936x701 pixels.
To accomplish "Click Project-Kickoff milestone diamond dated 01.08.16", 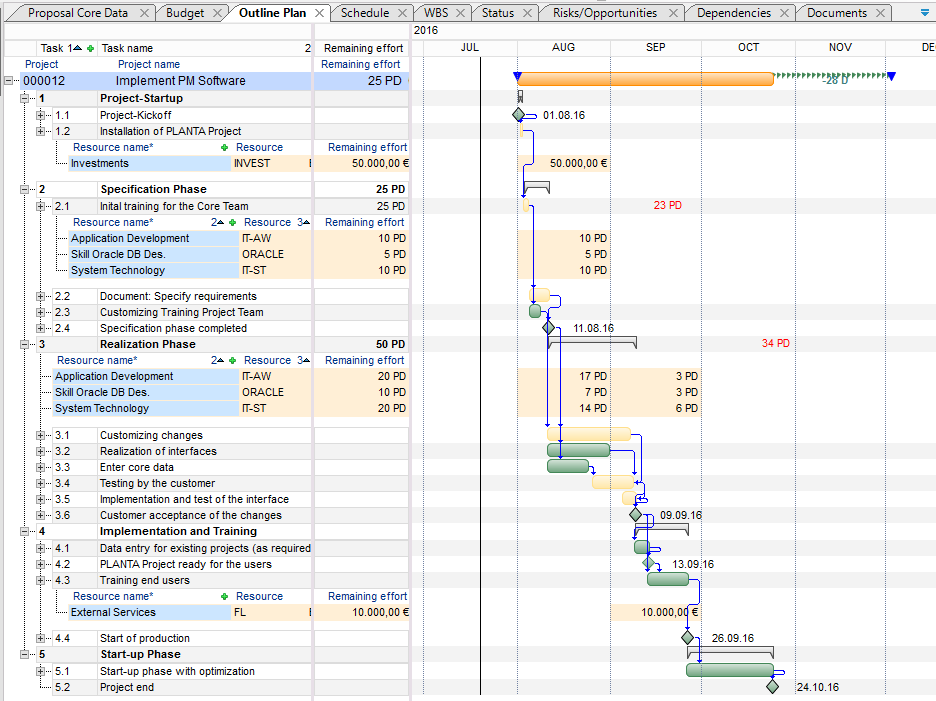I will click(x=518, y=115).
